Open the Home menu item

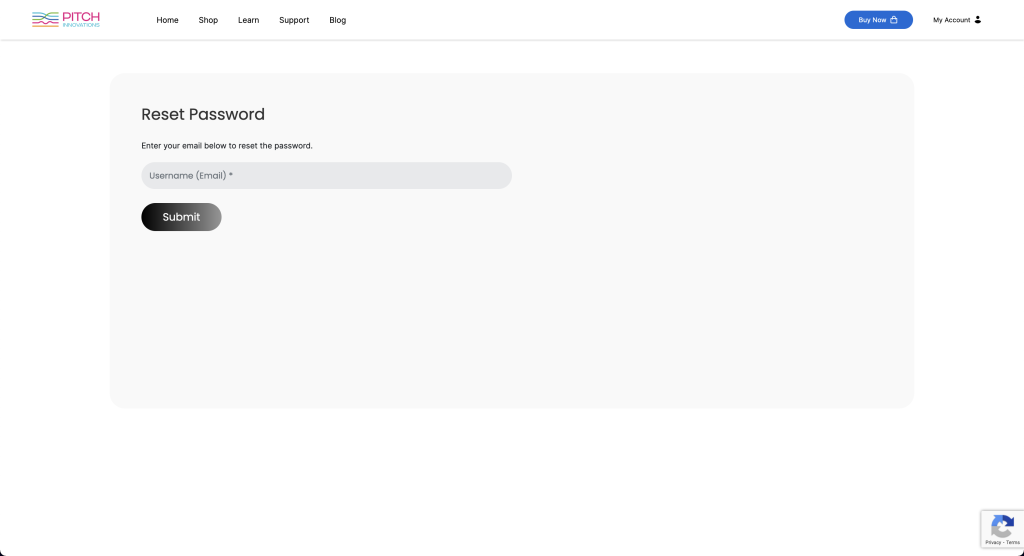[167, 20]
